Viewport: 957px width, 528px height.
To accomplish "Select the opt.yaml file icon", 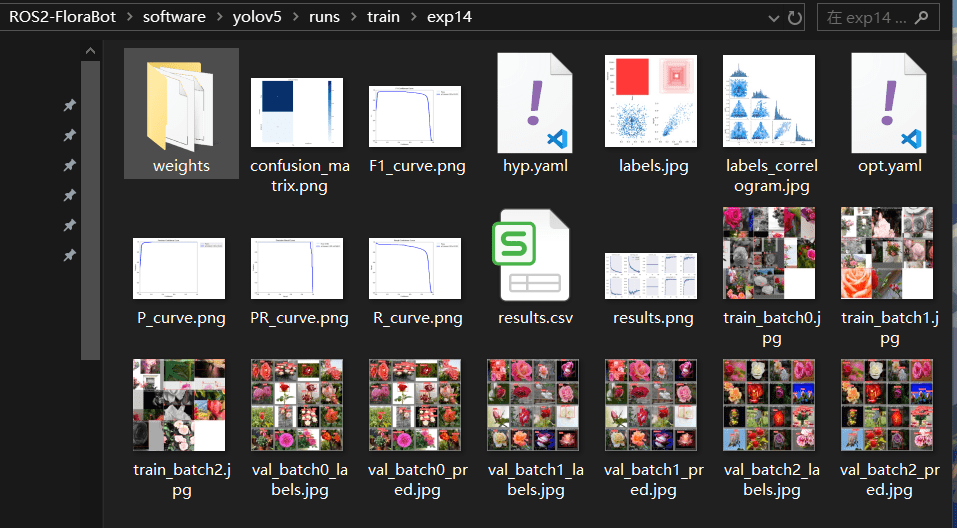I will coord(889,102).
